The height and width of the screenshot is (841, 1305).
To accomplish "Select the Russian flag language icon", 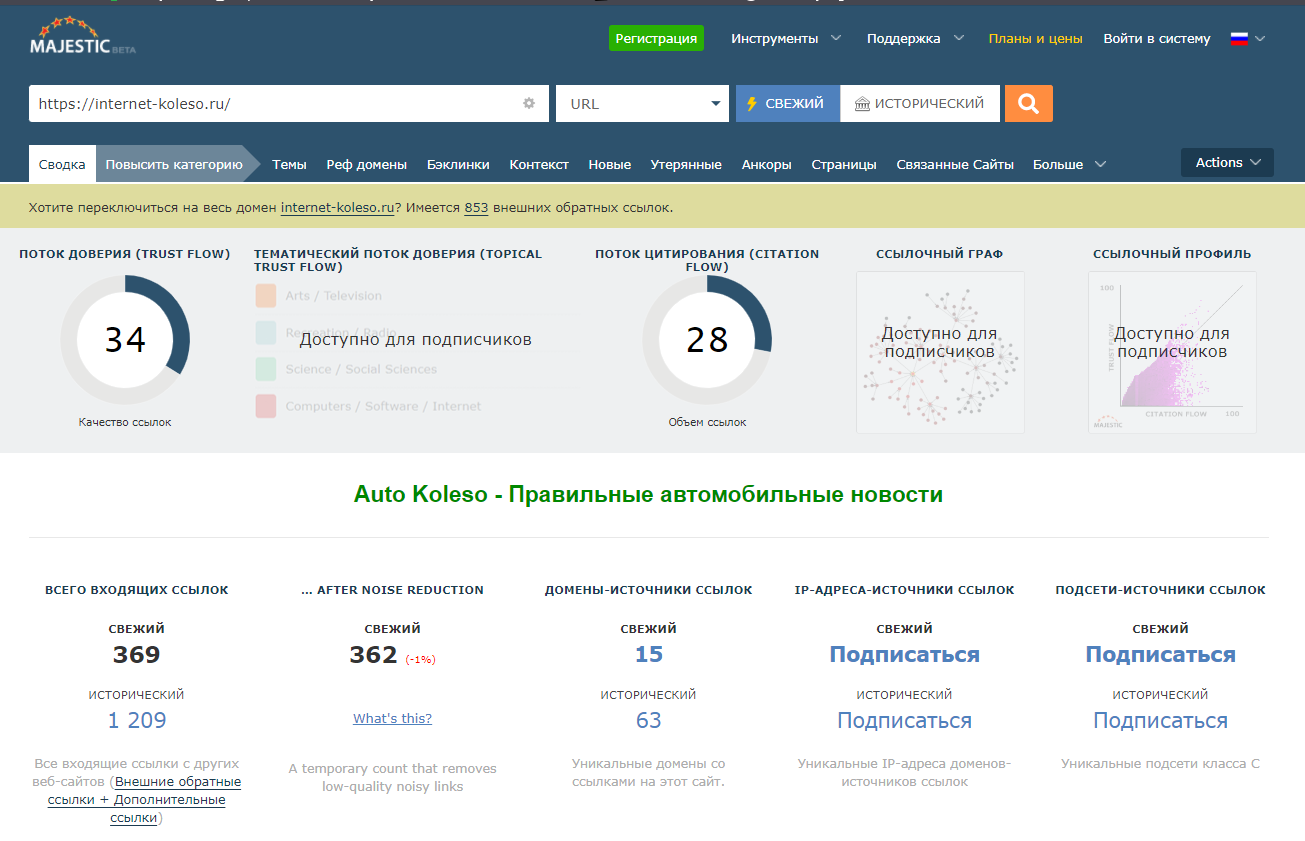I will pyautogui.click(x=1240, y=39).
